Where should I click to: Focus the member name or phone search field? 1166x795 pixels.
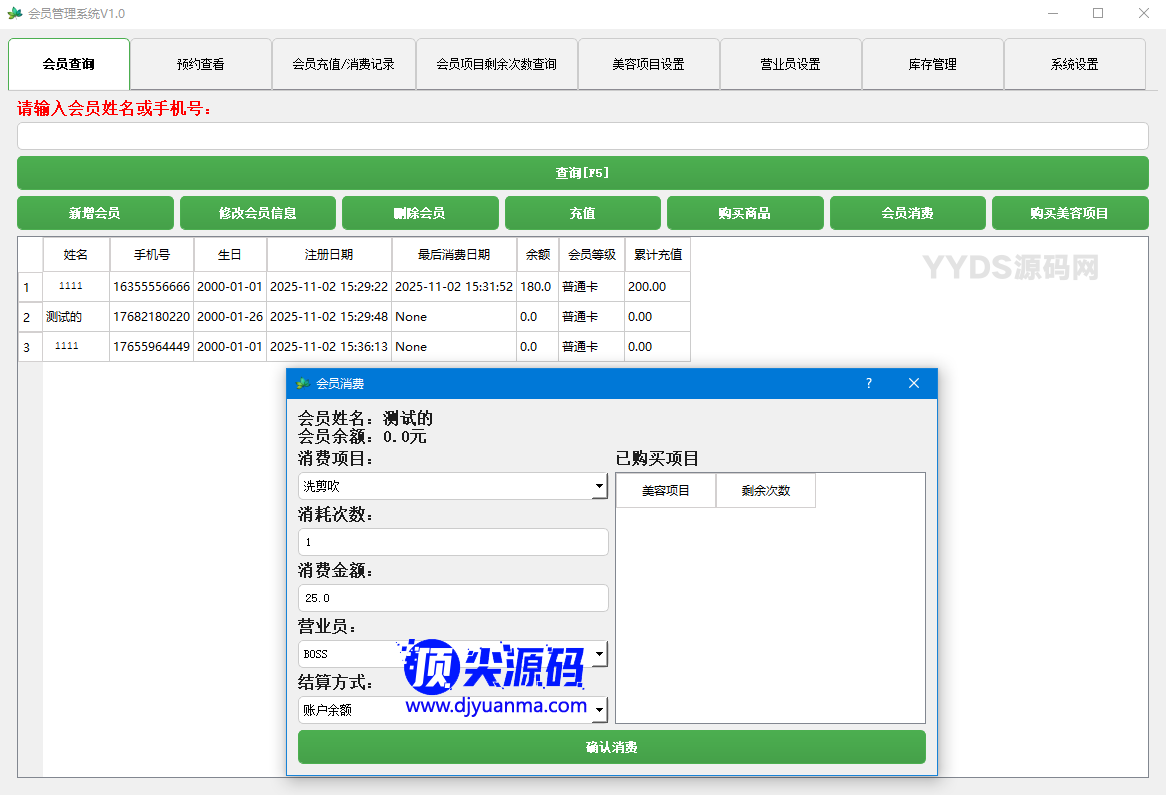tap(582, 136)
